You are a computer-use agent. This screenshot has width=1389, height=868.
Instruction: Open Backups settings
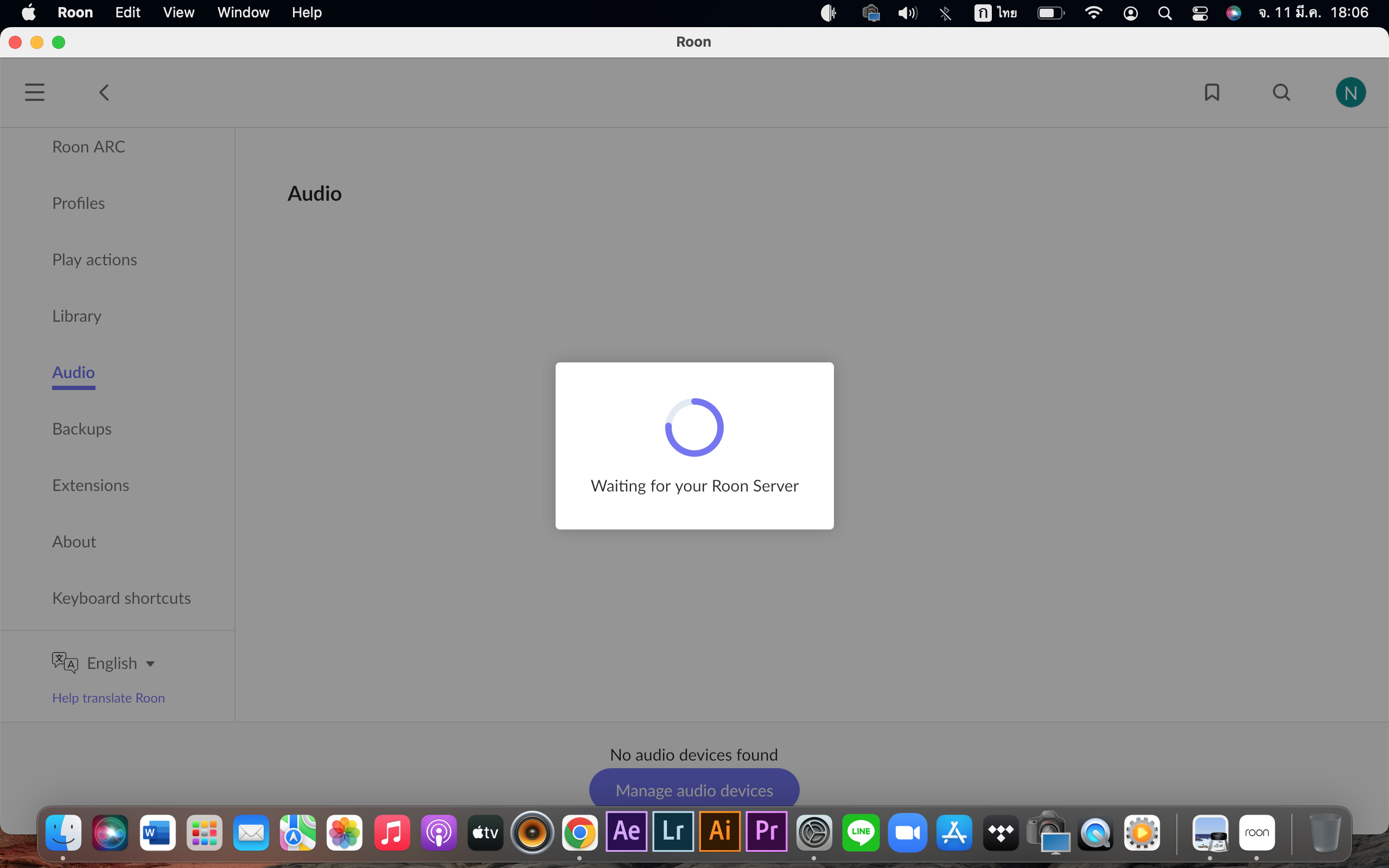tap(81, 429)
